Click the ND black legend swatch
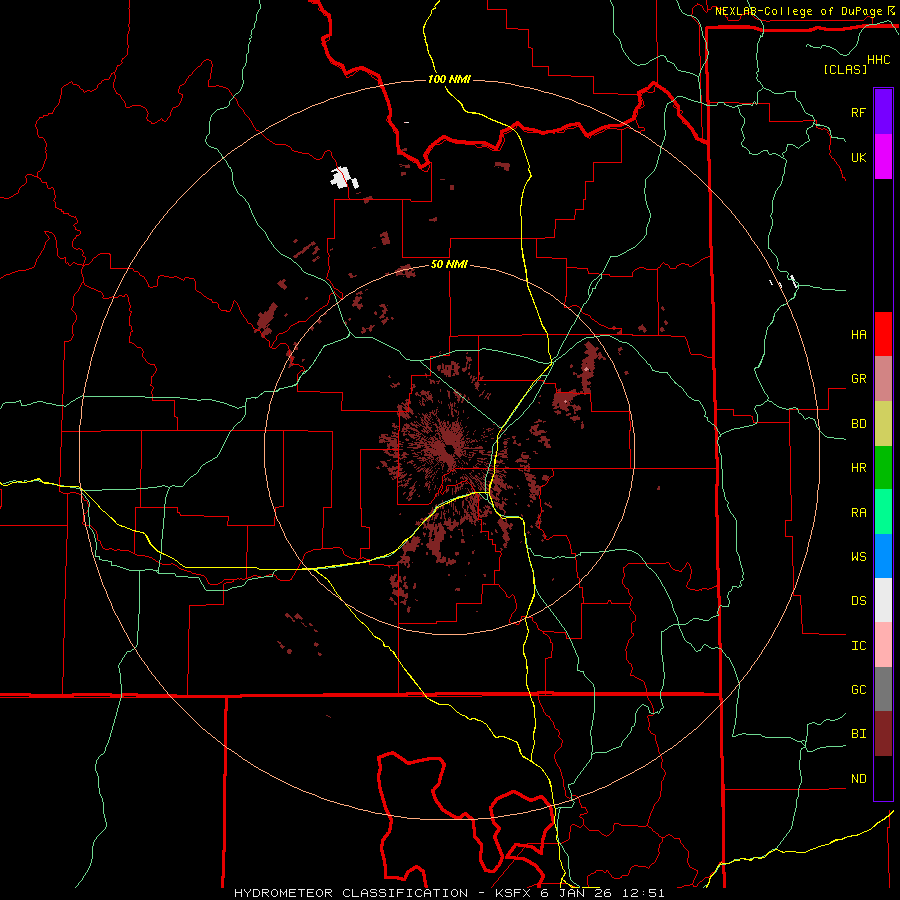The image size is (900, 900). click(883, 778)
